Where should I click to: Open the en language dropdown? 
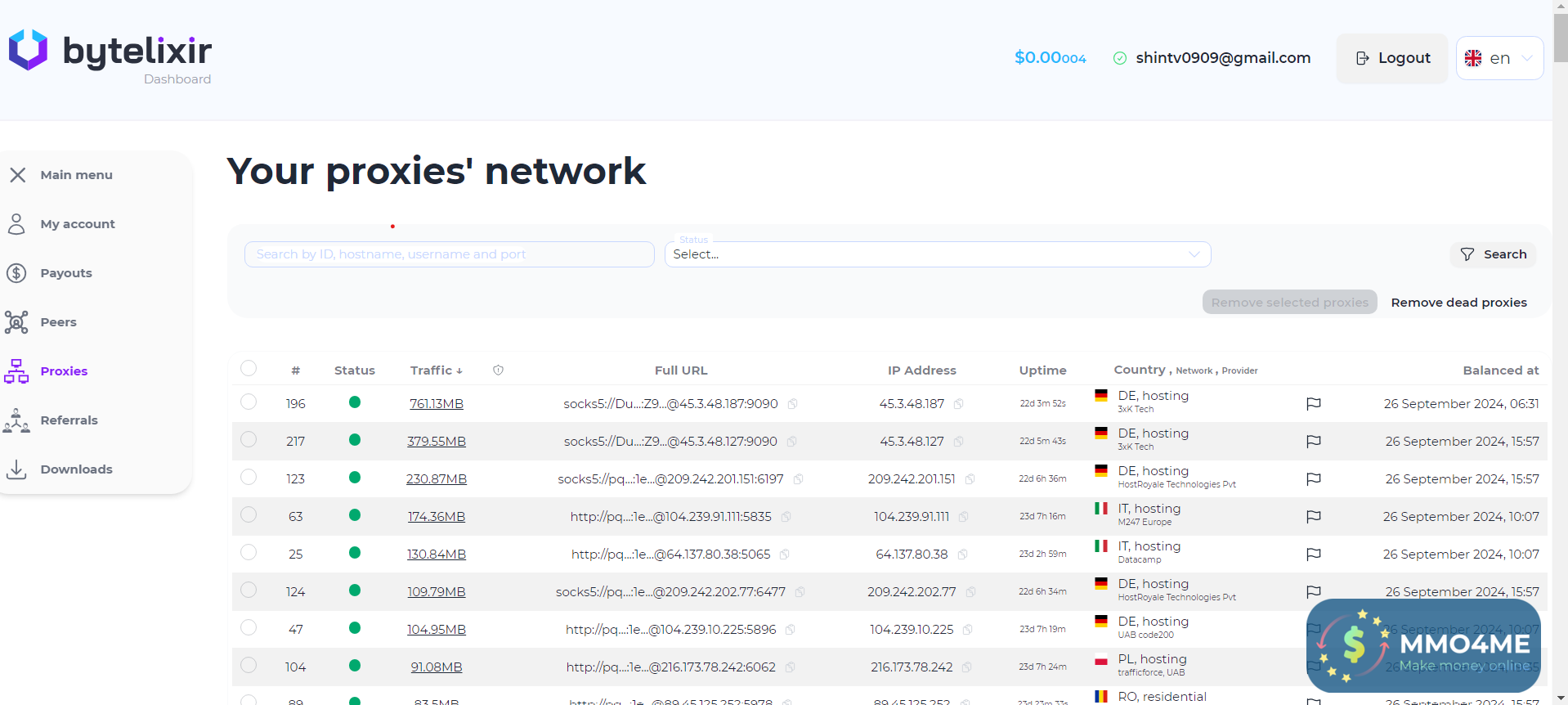1499,58
